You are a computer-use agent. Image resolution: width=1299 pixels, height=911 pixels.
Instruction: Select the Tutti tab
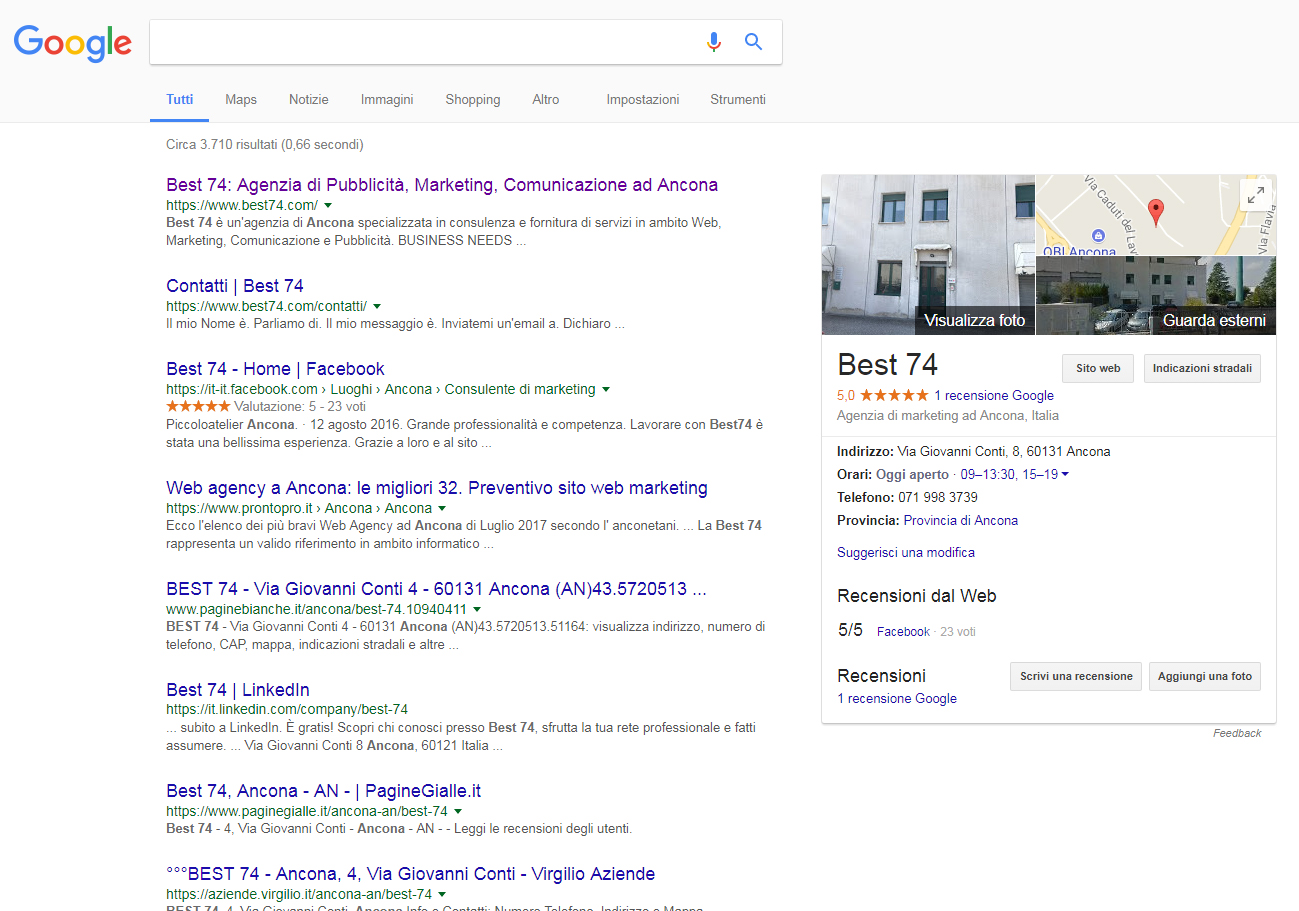pos(180,99)
